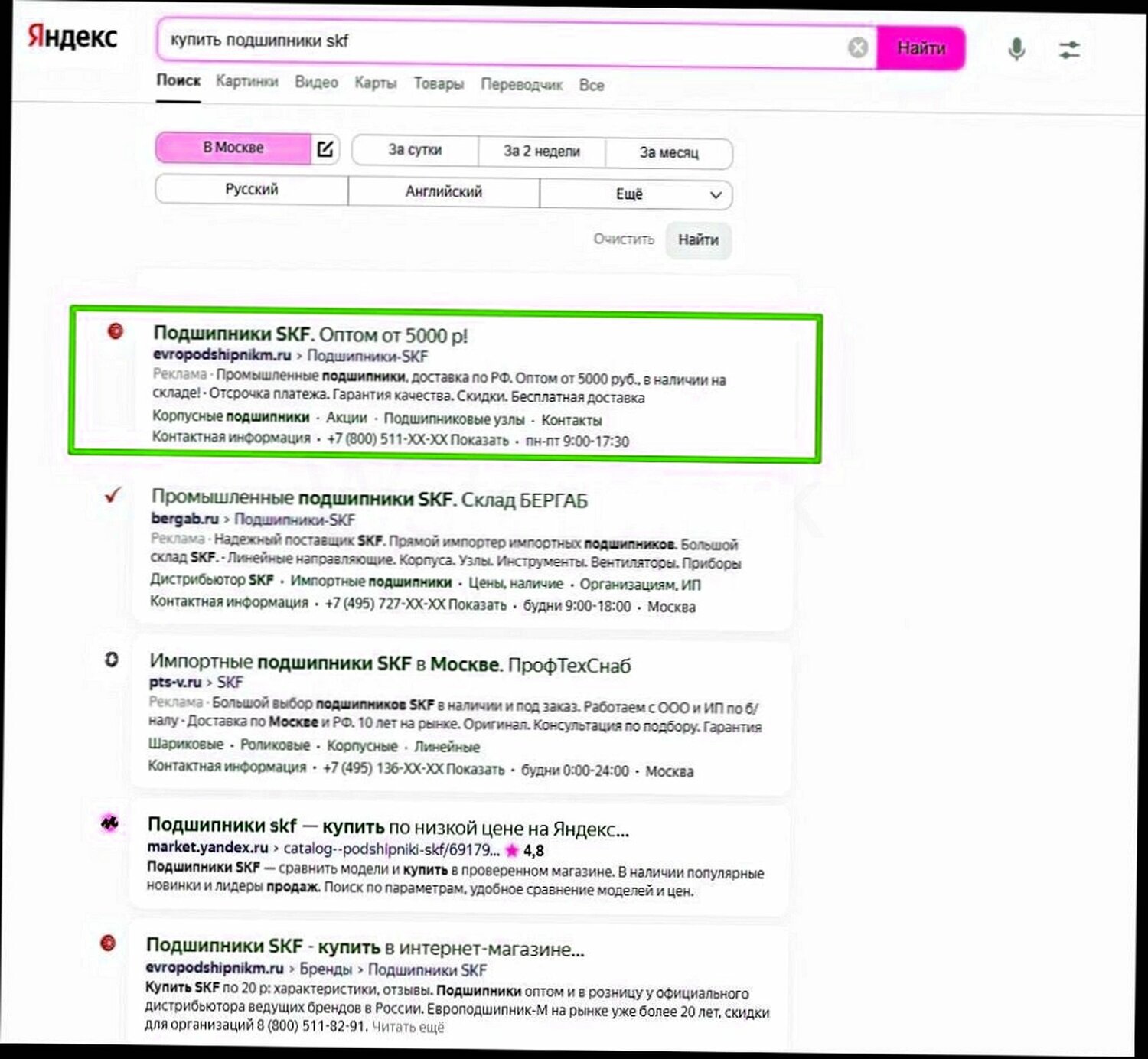Click Очистить to reset filters
The width and height of the screenshot is (1148, 1059).
click(624, 239)
